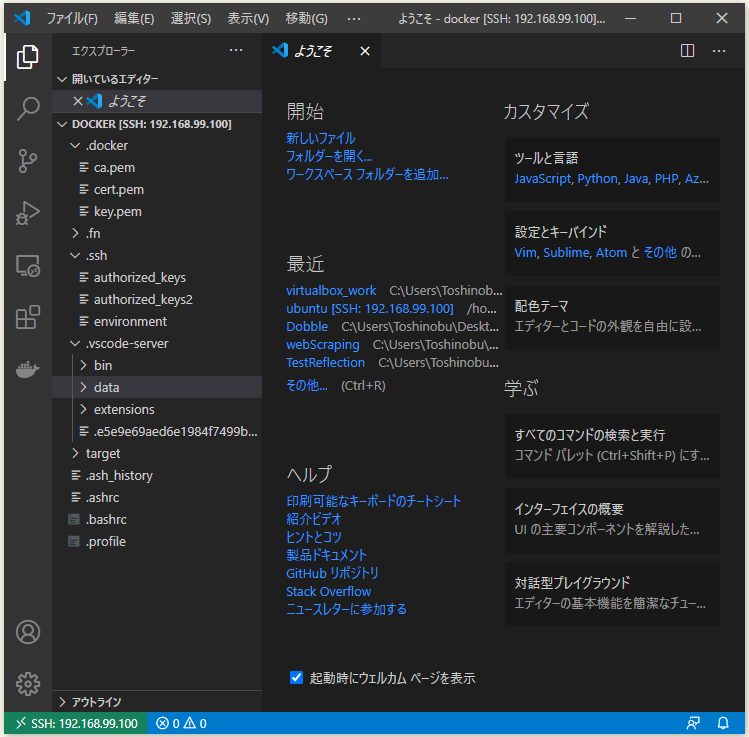The image size is (749, 737).
Task: Collapse the .vscode-server folder
Action: pos(75,343)
